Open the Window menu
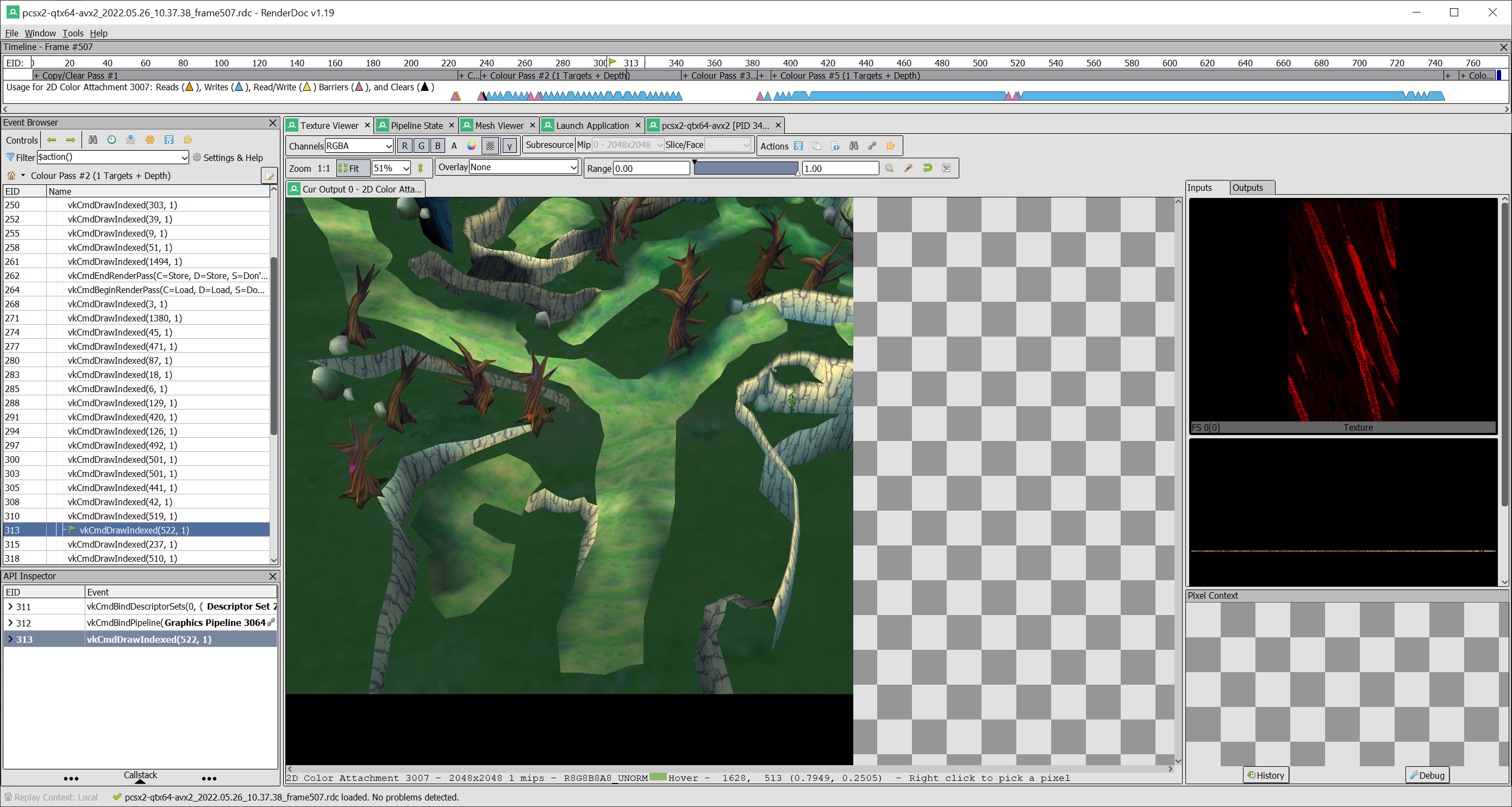 coord(40,33)
